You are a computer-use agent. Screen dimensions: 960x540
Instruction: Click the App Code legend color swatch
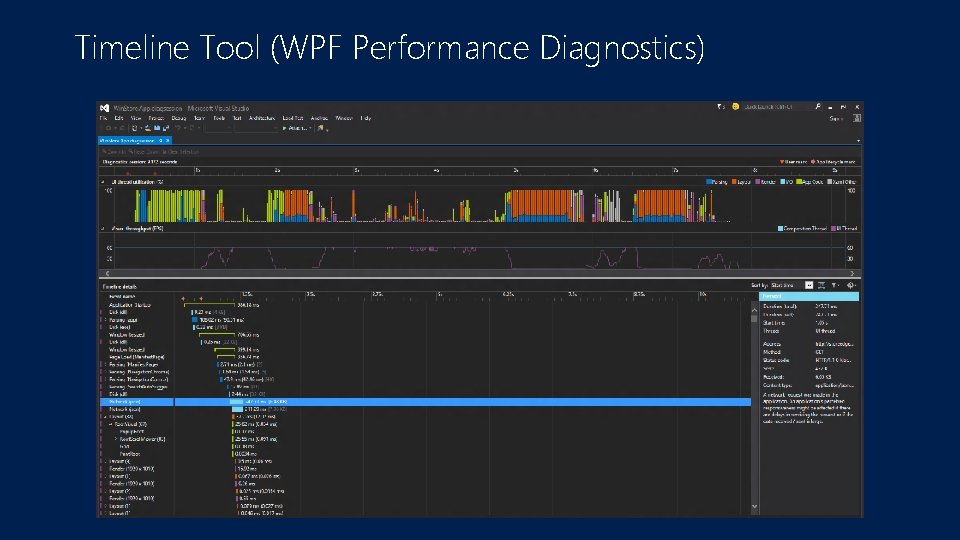coord(798,182)
